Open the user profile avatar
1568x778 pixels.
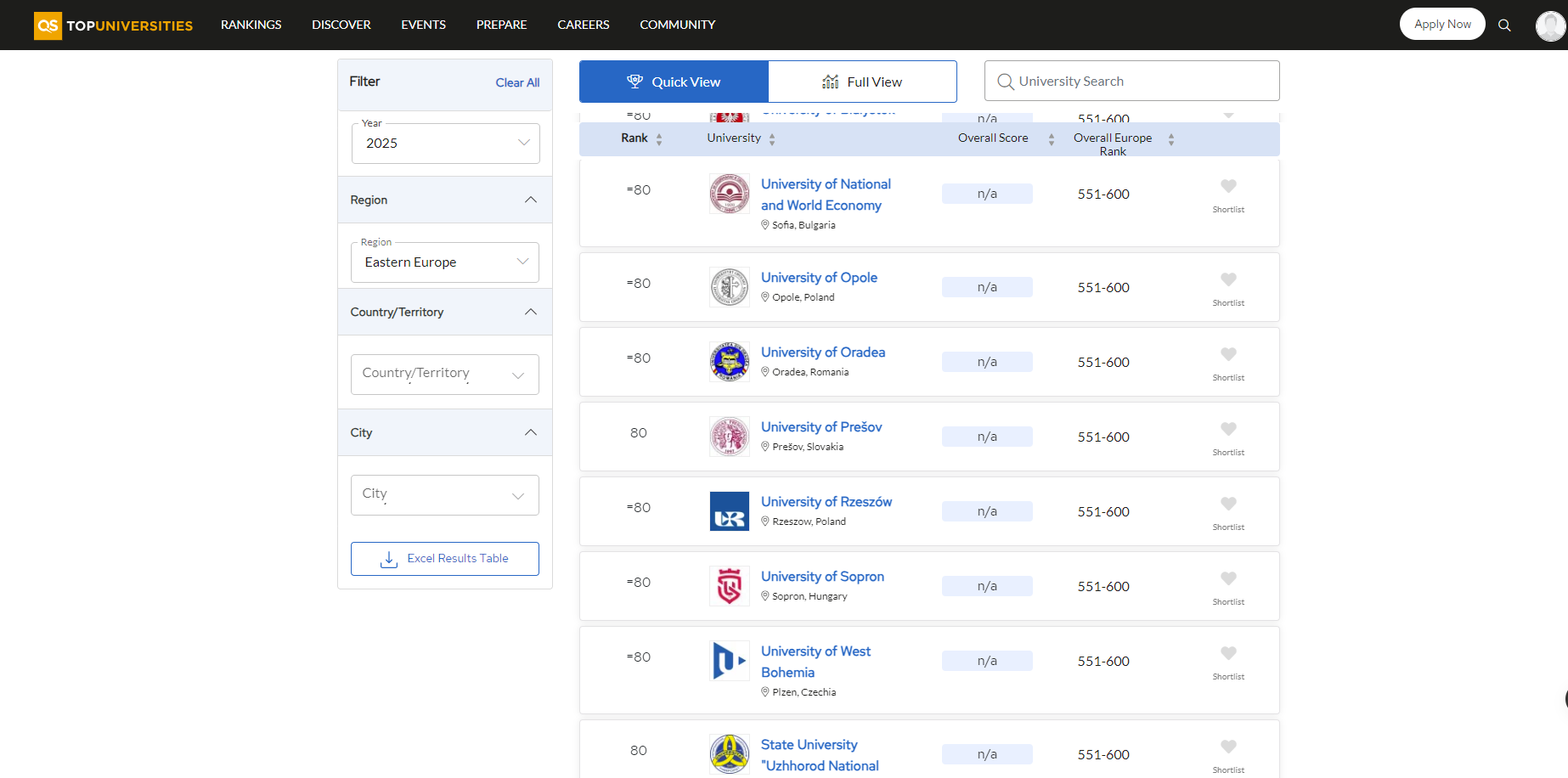[1550, 25]
